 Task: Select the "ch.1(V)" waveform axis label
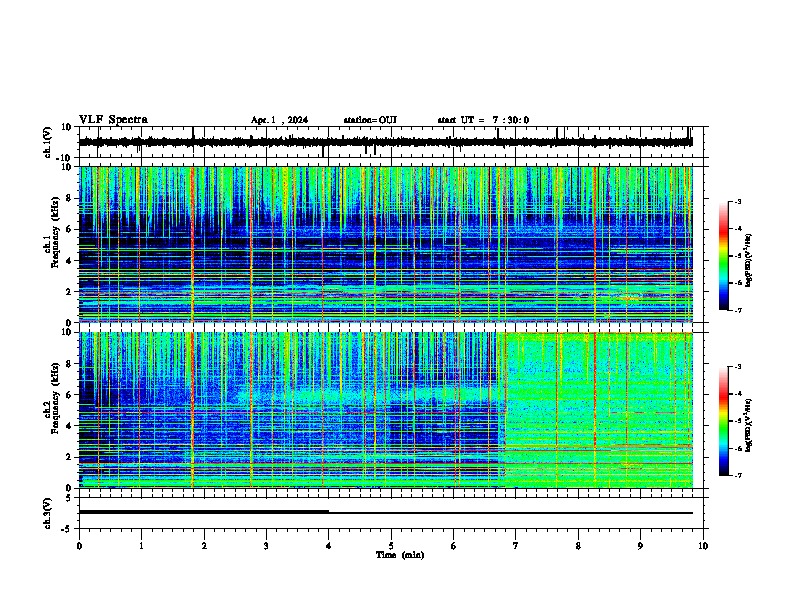pos(48,142)
